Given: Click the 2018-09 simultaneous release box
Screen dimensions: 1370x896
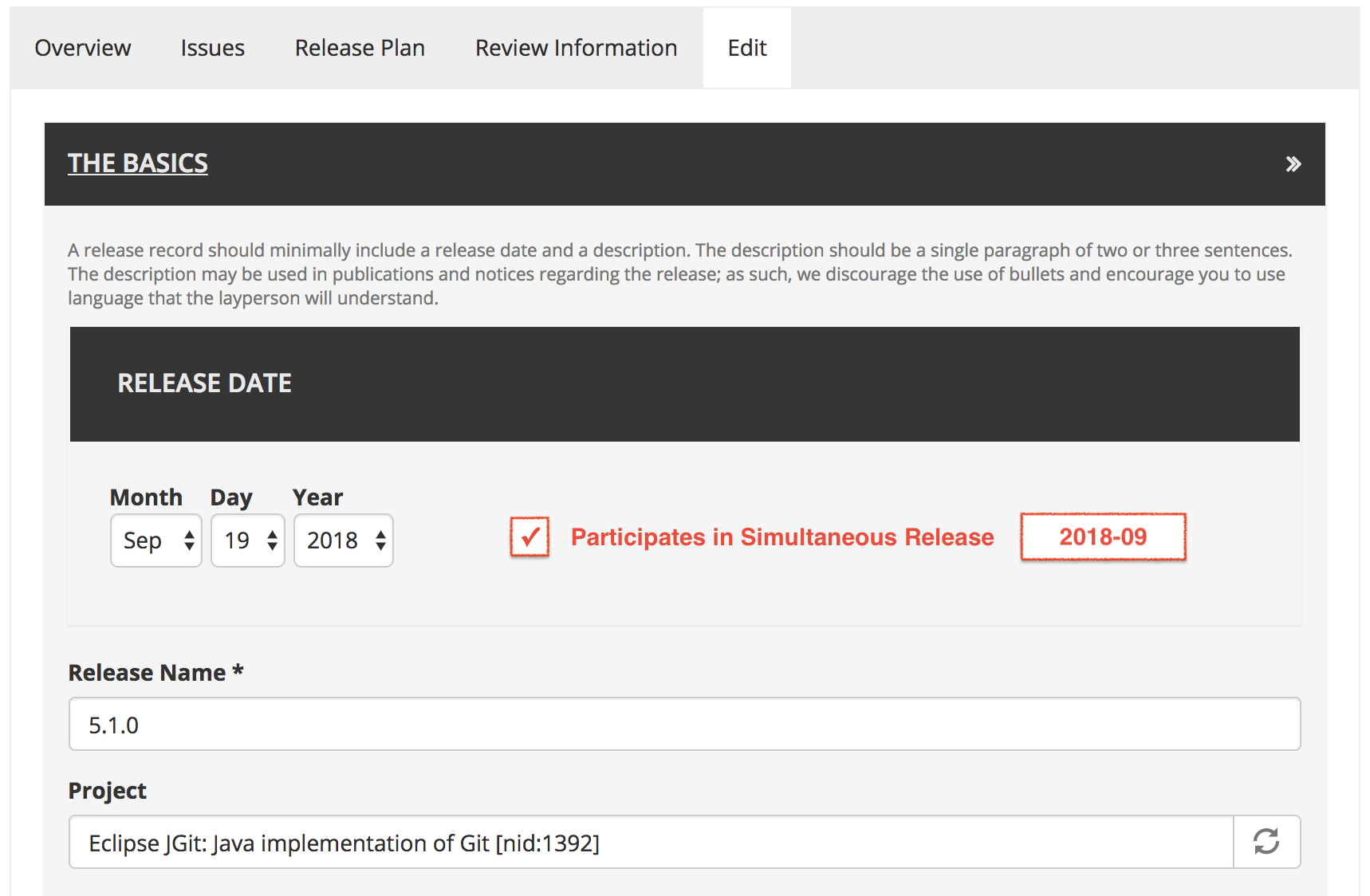Looking at the screenshot, I should [x=1103, y=536].
